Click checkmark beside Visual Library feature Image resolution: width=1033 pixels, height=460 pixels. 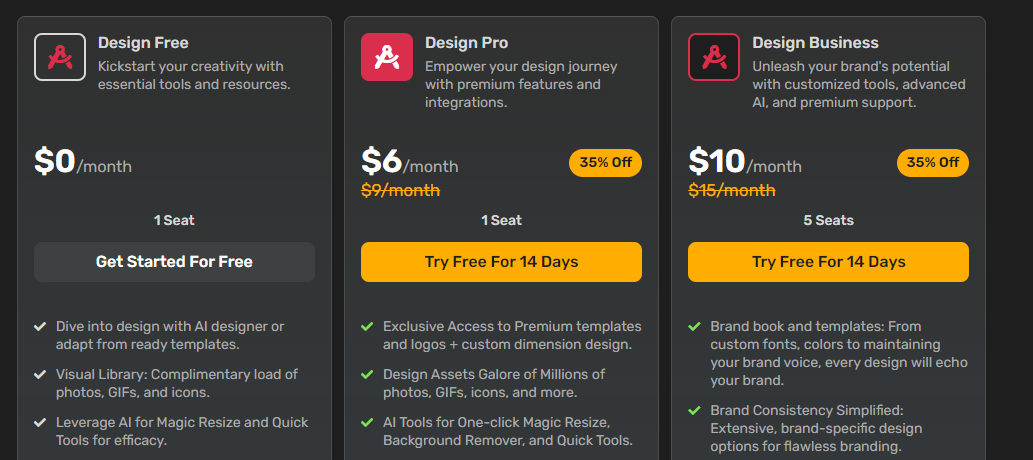pos(40,374)
